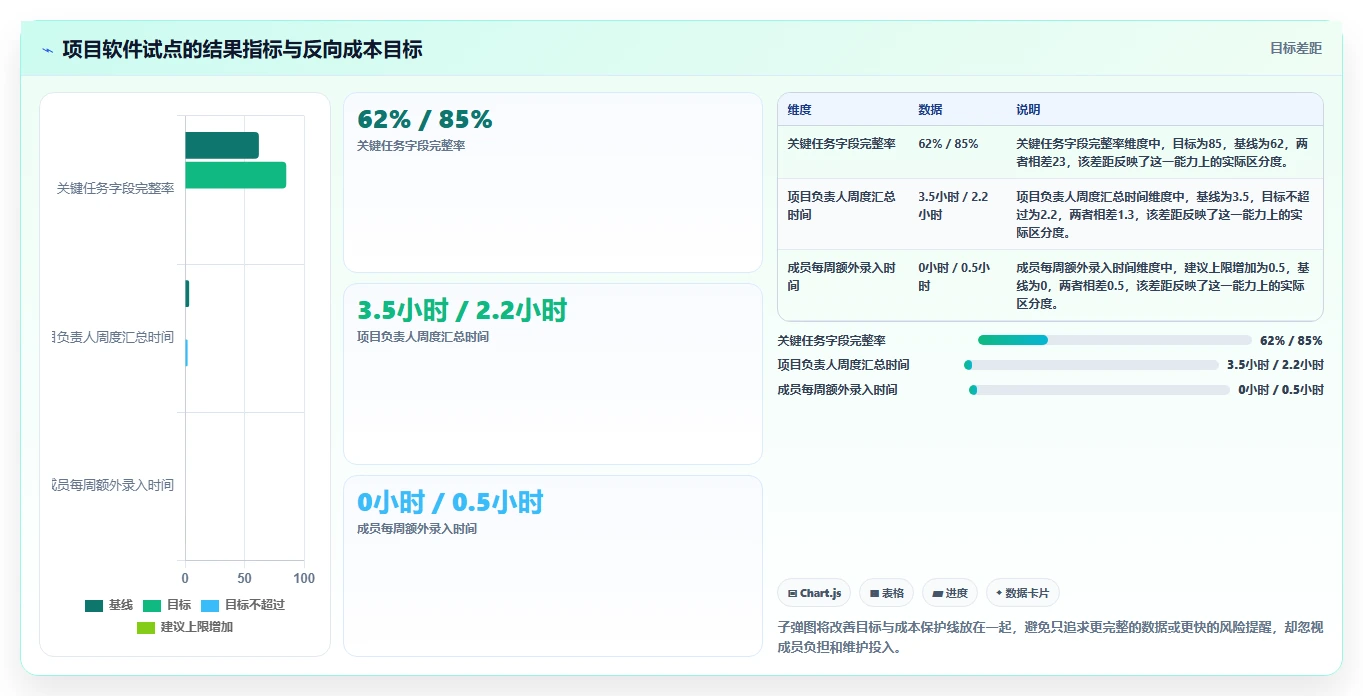Click the 0小时 / 0.5小时 value beside progress bar
The image size is (1363, 696).
click(1281, 390)
